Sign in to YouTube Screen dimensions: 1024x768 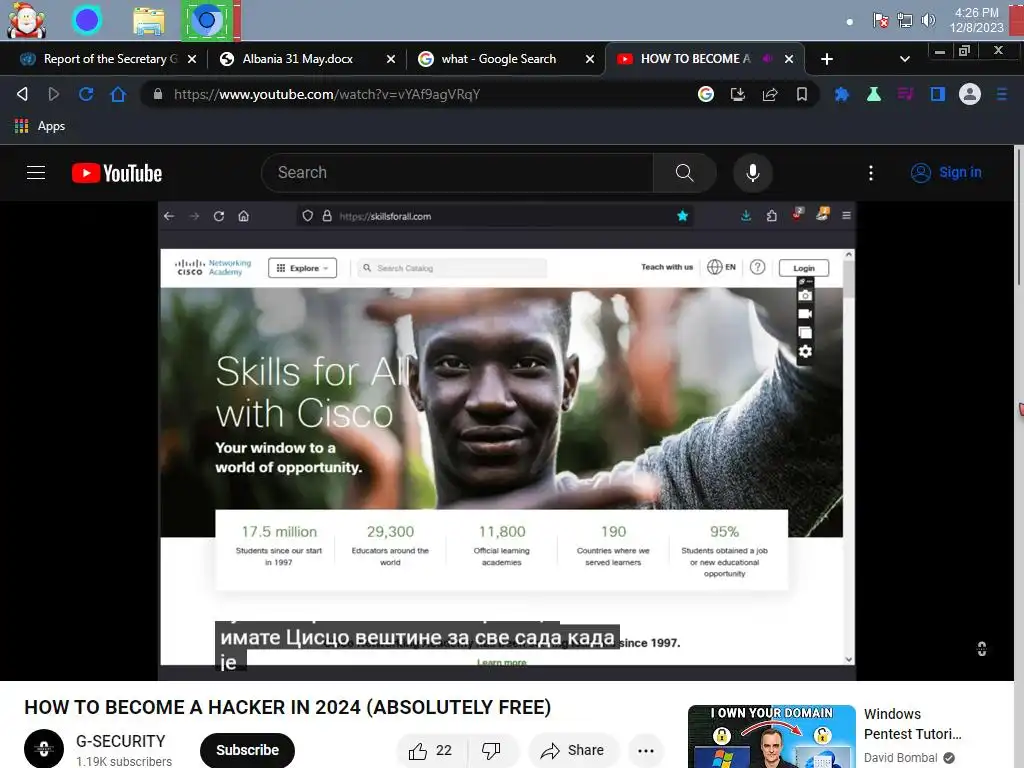[x=946, y=172]
